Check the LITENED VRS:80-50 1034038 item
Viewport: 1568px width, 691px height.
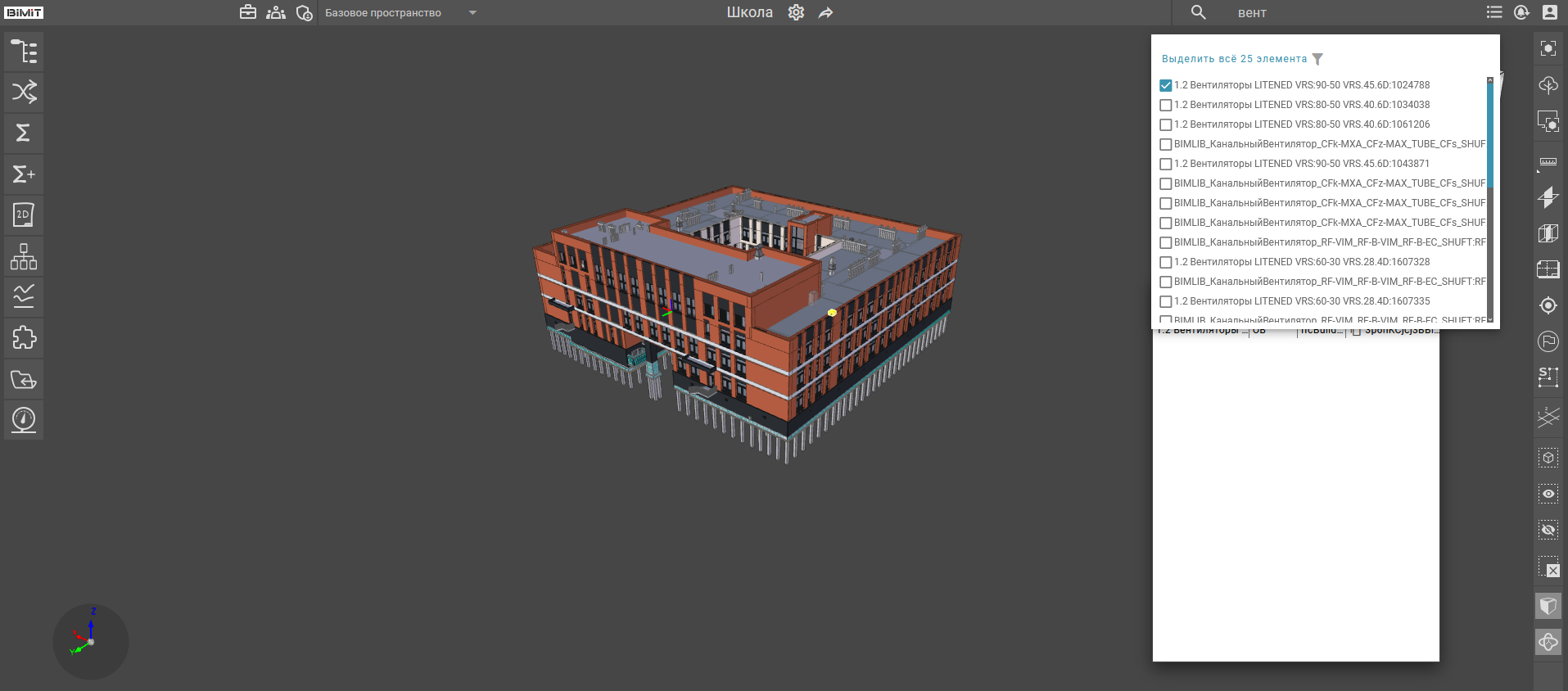click(1165, 105)
